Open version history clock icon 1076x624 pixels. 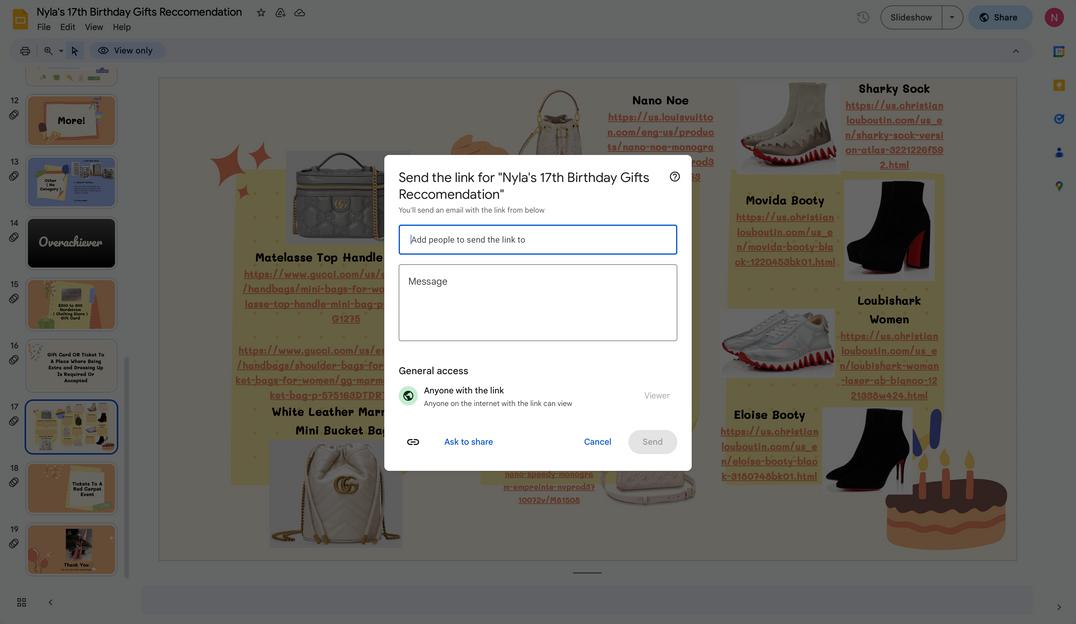[x=863, y=17]
